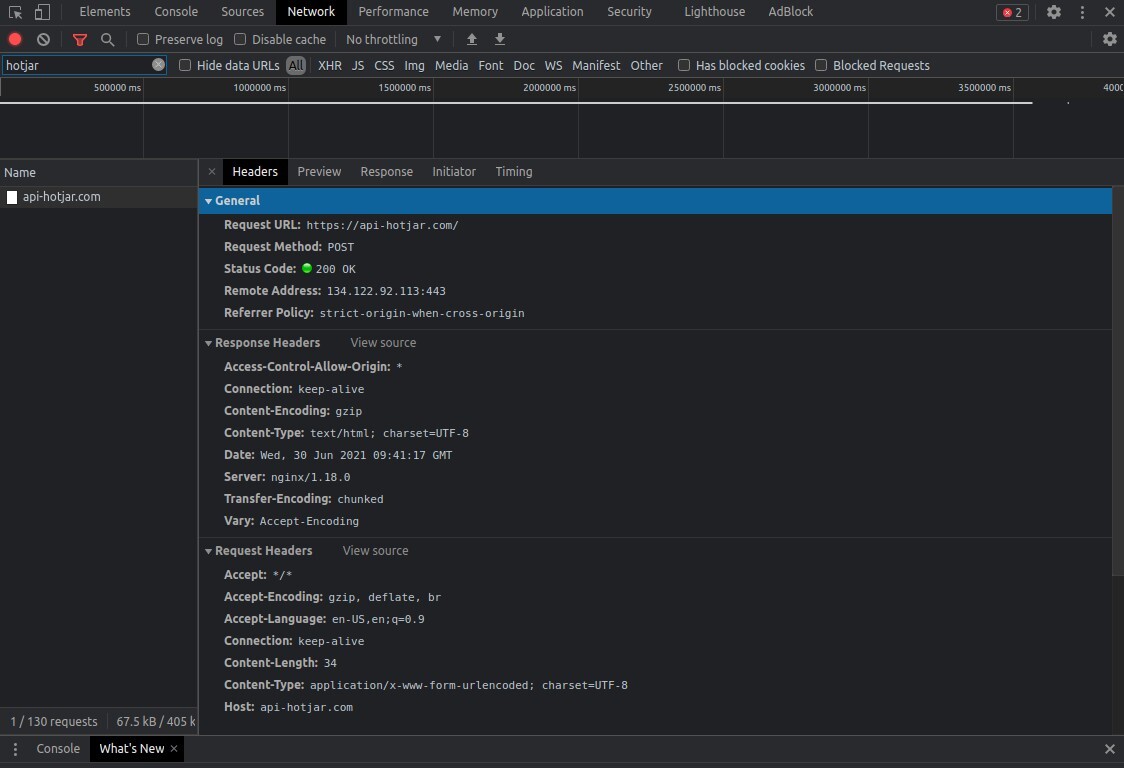
Task: Click the export HAR download icon
Action: tap(500, 39)
